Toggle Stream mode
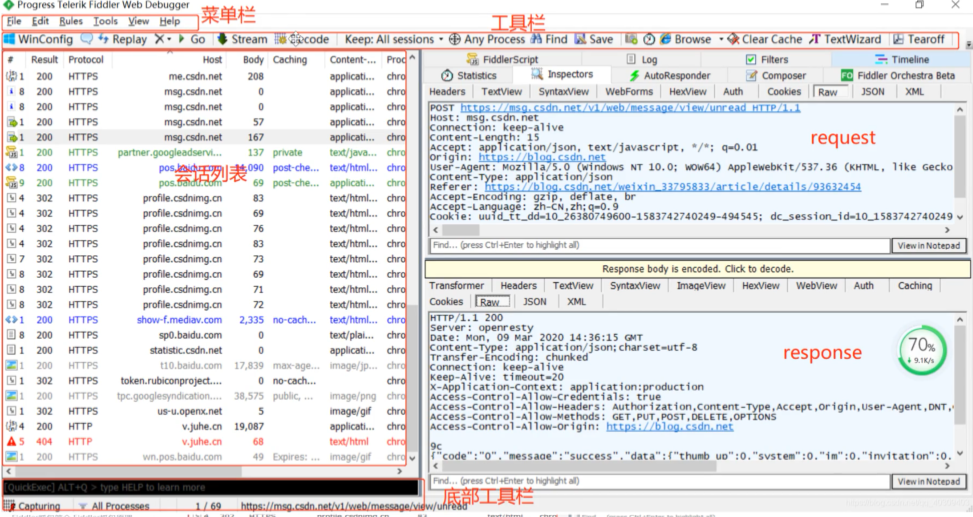The width and height of the screenshot is (973, 517). tap(242, 39)
